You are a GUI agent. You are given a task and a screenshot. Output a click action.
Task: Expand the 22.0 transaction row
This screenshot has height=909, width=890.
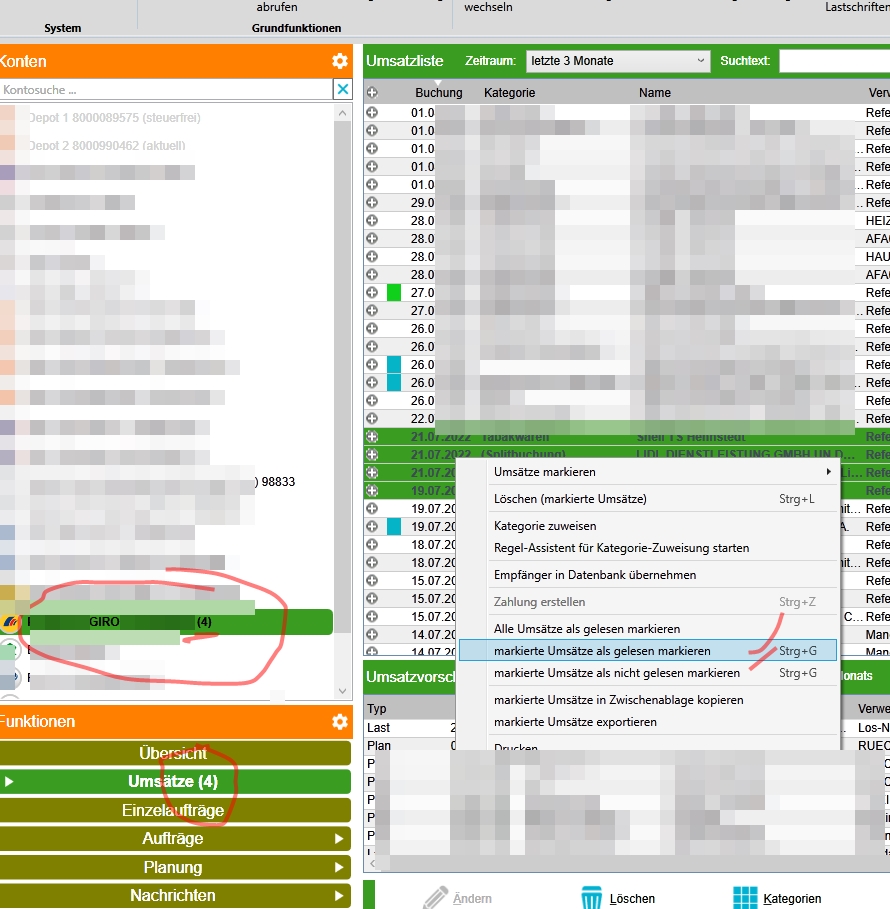click(372, 419)
